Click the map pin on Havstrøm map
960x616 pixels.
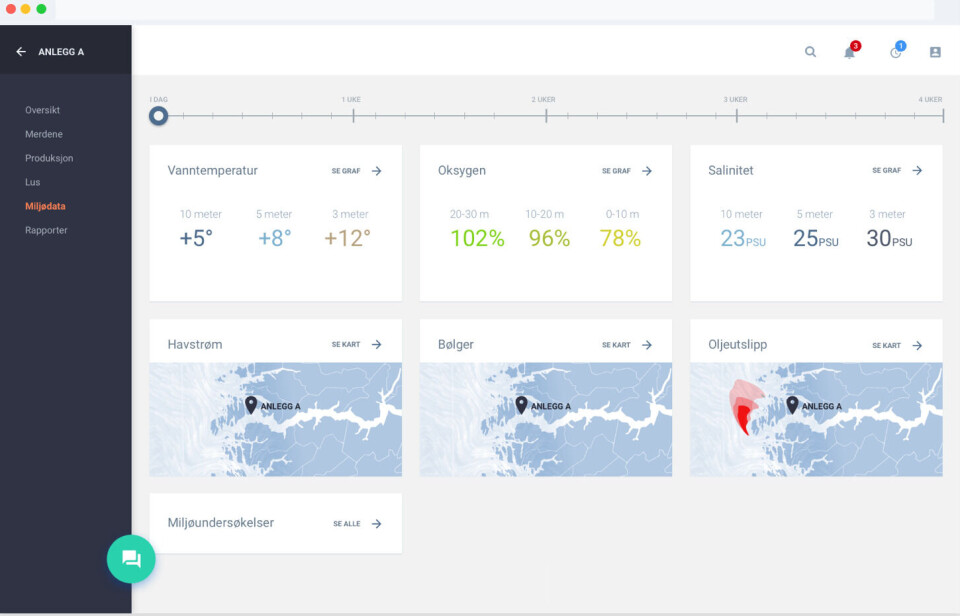pos(251,404)
